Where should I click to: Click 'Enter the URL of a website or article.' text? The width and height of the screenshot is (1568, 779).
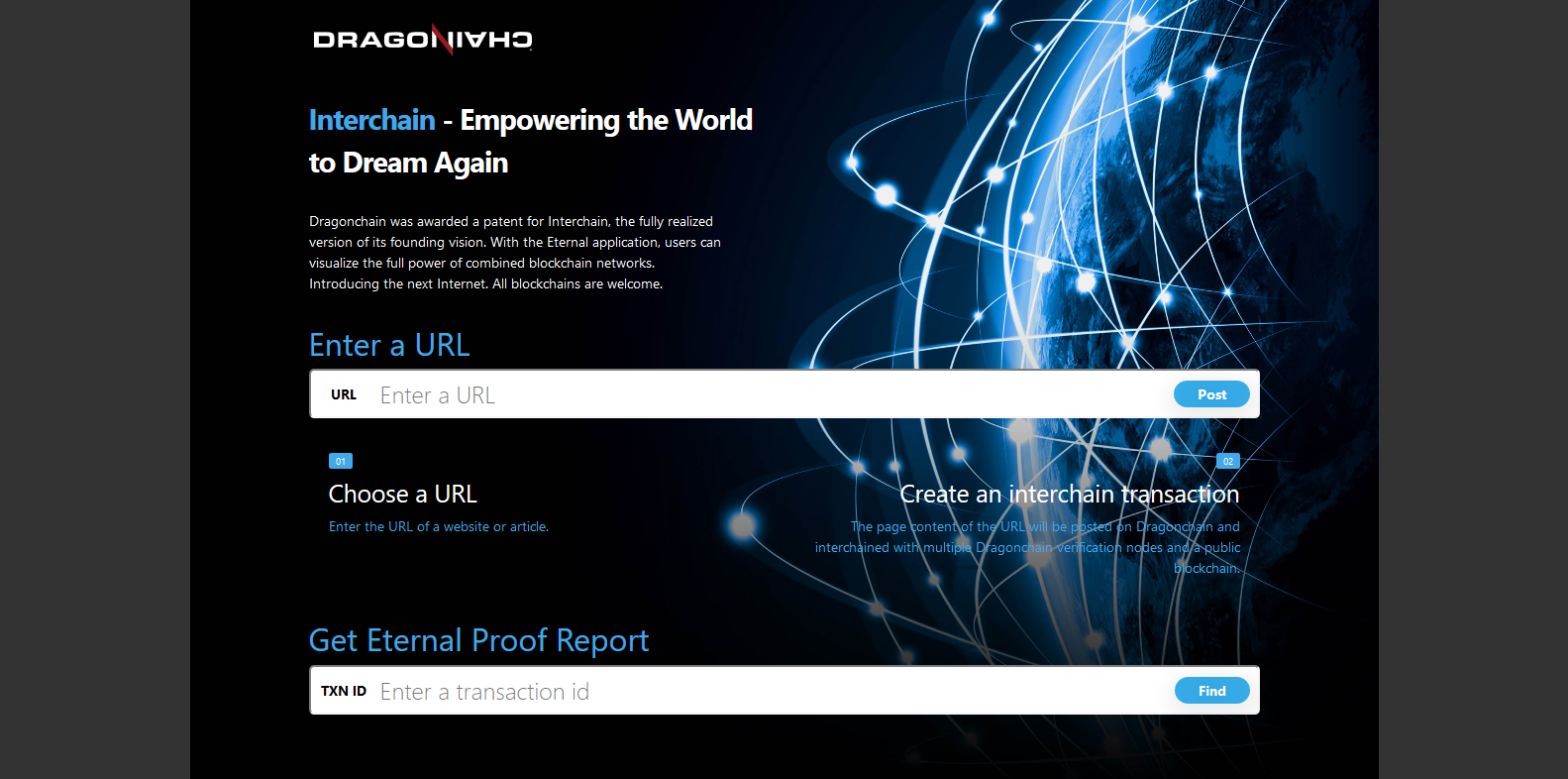[439, 526]
